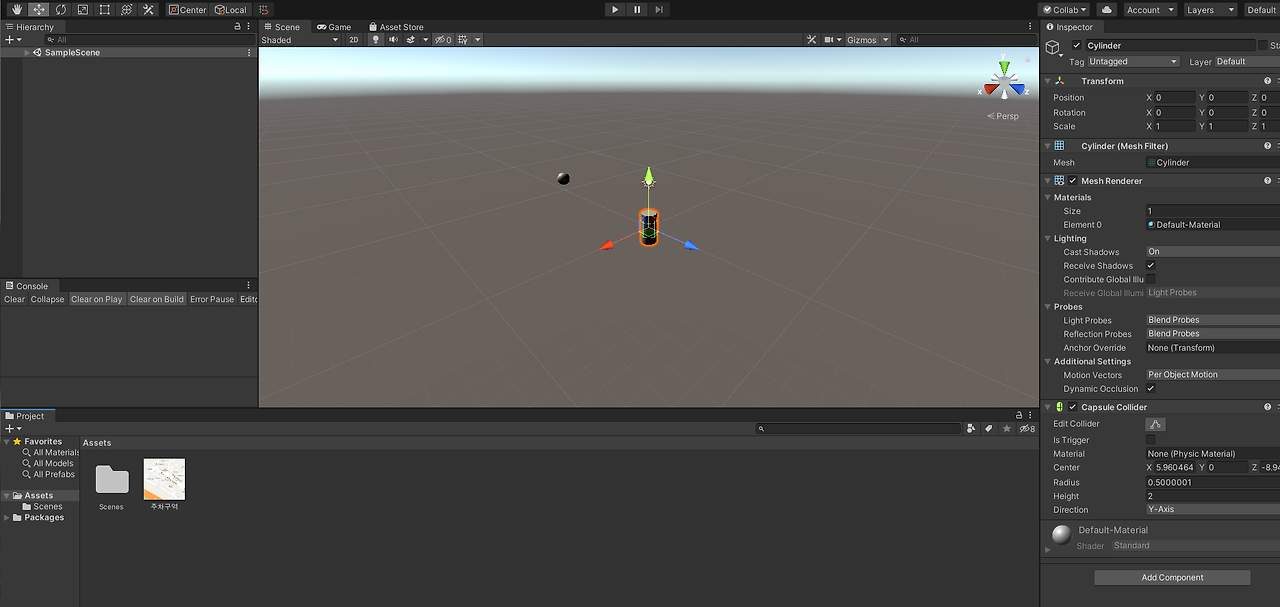Expand SampleScene in Hierarchy
The width and height of the screenshot is (1280, 607).
(x=27, y=52)
